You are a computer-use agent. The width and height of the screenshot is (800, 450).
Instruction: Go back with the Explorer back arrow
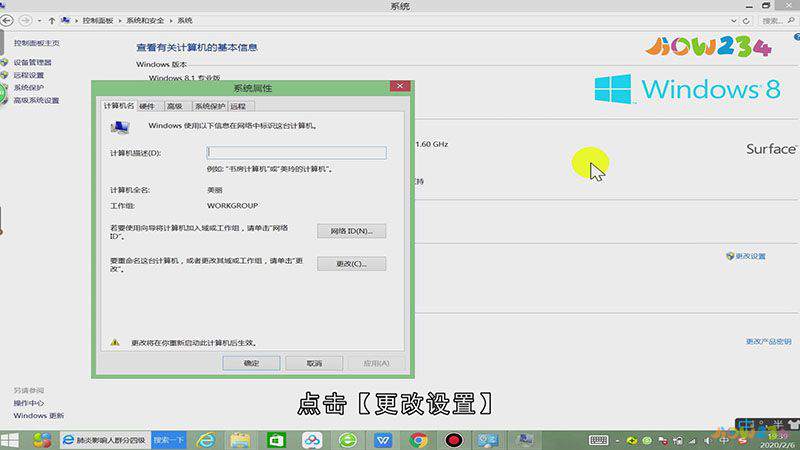(x=7, y=20)
